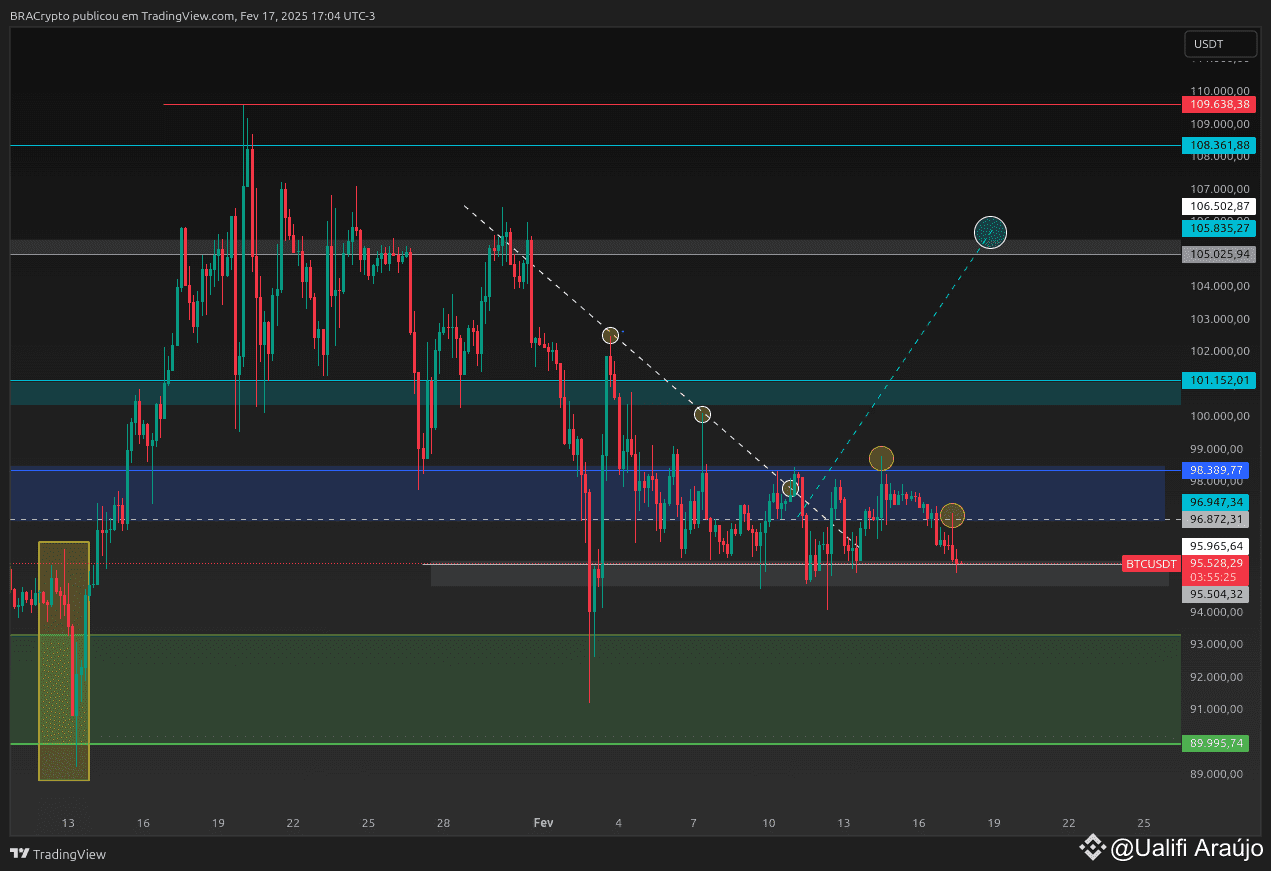
Task: Select the grey 96.872,31 price label
Action: [1217, 519]
